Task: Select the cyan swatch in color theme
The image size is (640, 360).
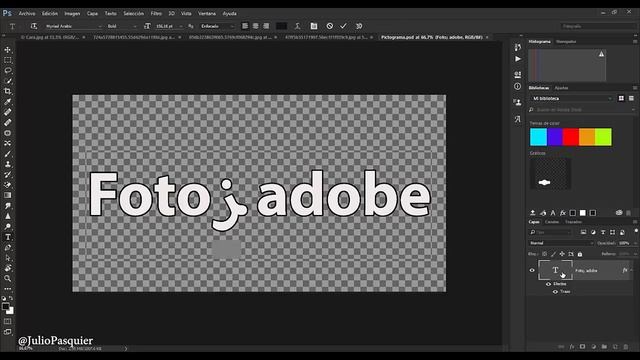Action: [538, 137]
